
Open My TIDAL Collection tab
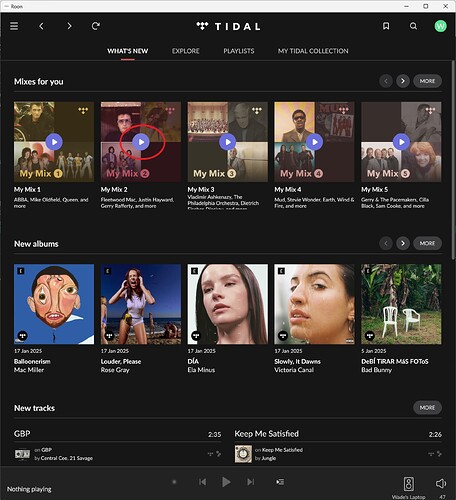coord(313,51)
